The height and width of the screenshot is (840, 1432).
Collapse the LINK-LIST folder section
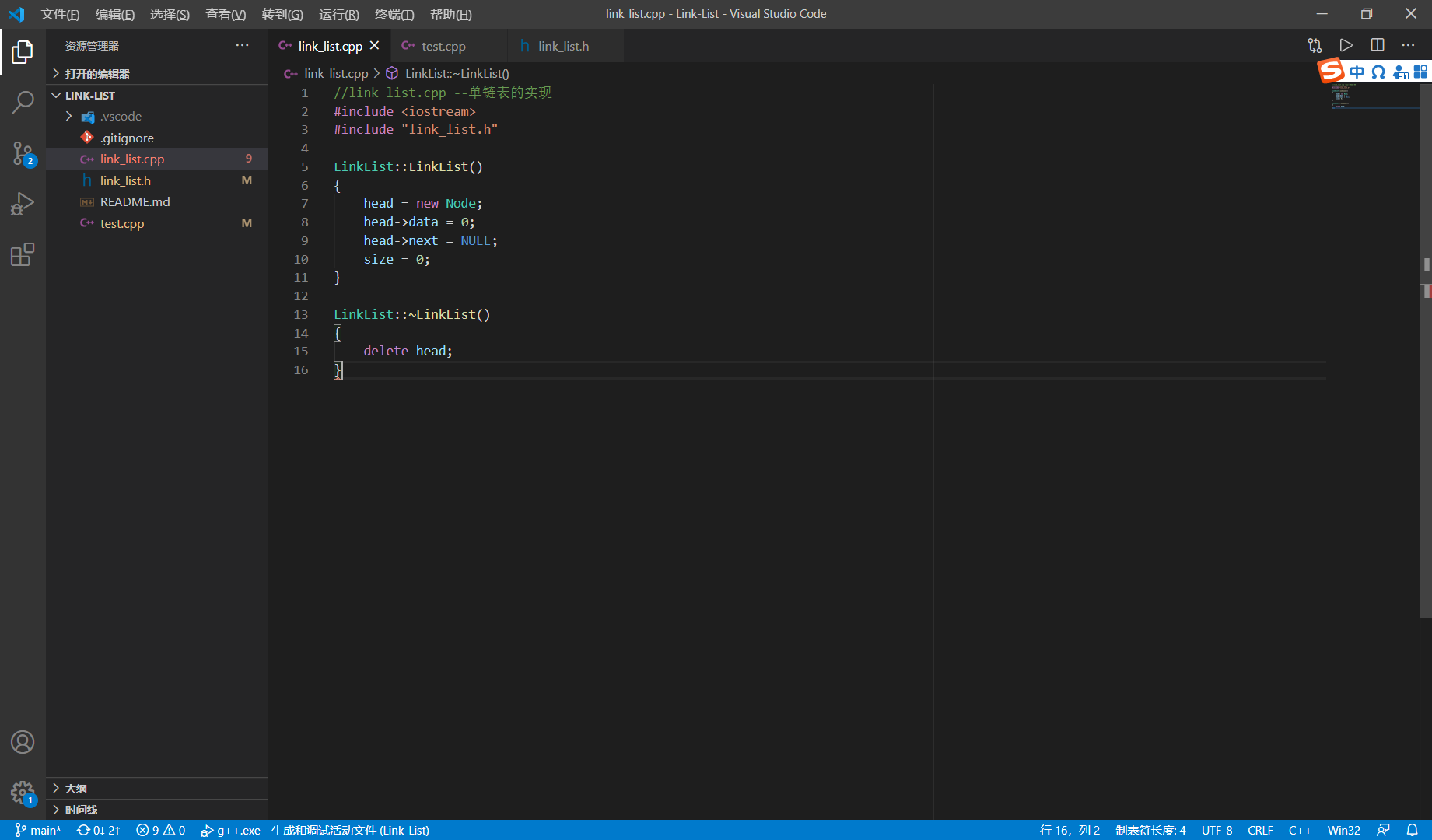[x=156, y=95]
